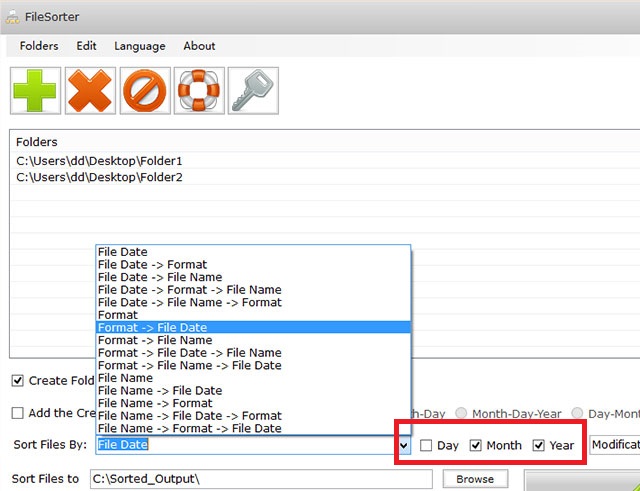Screen dimensions: 640x491
Task: Open the Language menu
Action: [x=140, y=46]
